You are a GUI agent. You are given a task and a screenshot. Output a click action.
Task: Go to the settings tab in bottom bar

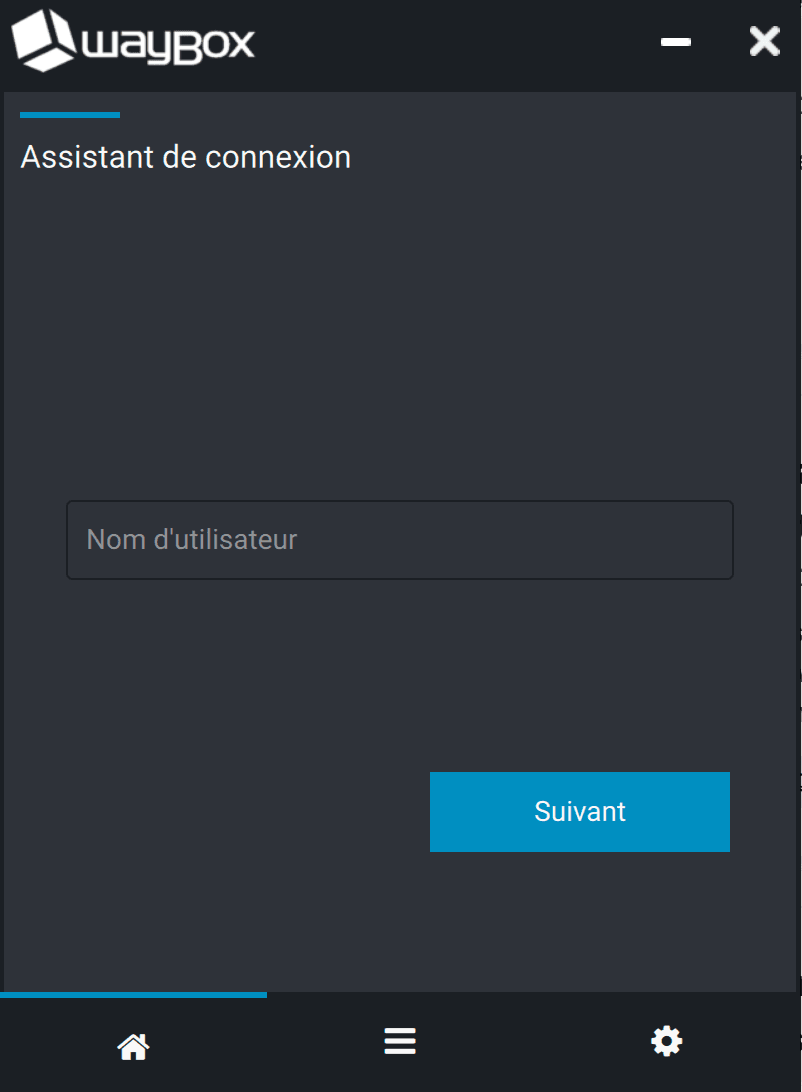click(666, 1042)
